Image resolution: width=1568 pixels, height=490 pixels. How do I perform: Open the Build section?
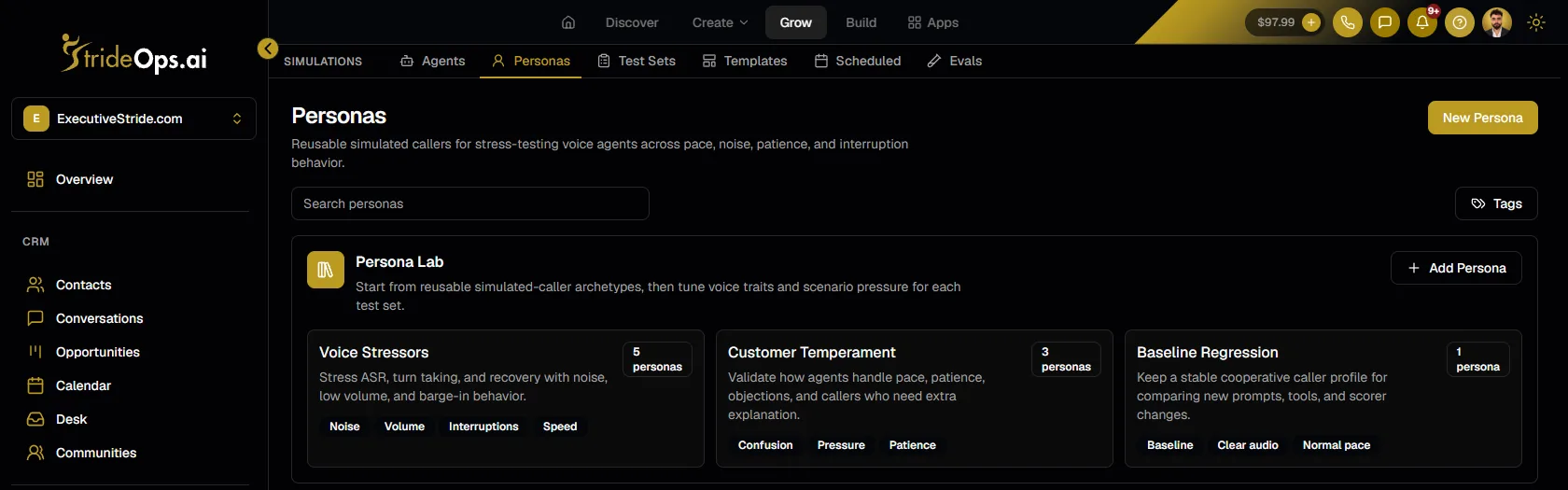861,22
